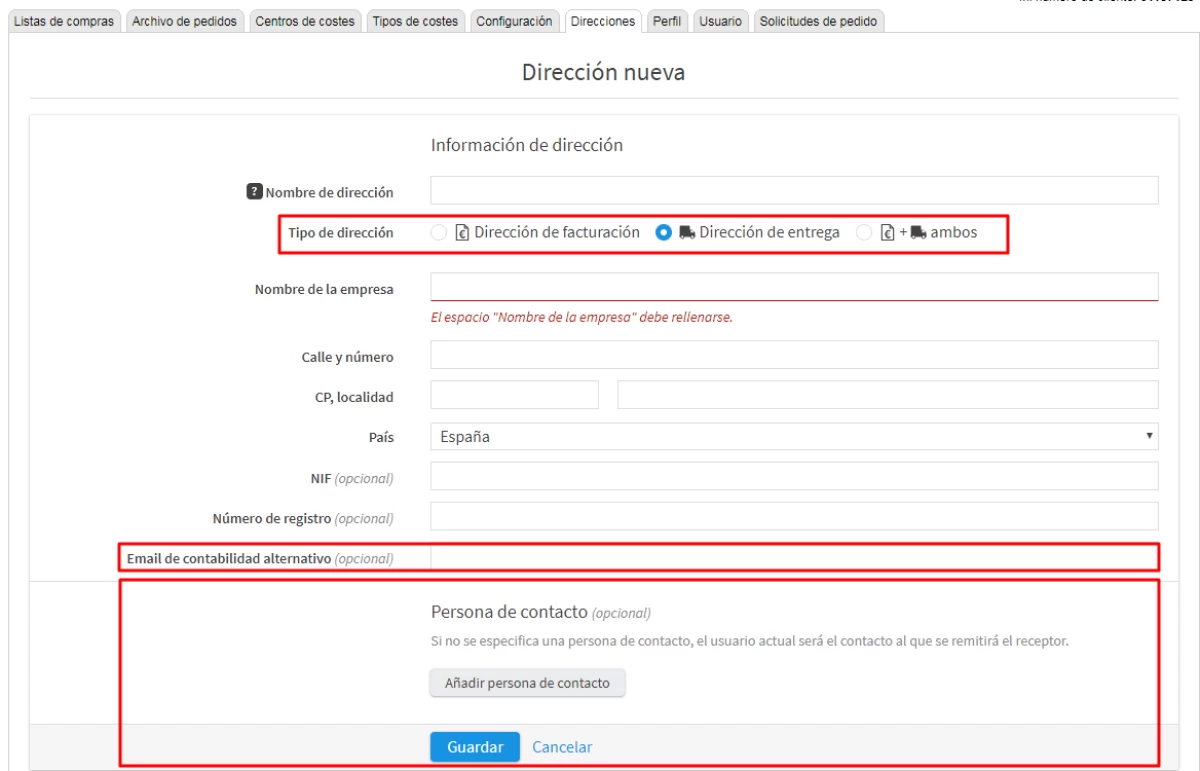Screen dimensions: 1200x771
Task: Open the Archivo de pedidos tab
Action: pyautogui.click(x=185, y=22)
